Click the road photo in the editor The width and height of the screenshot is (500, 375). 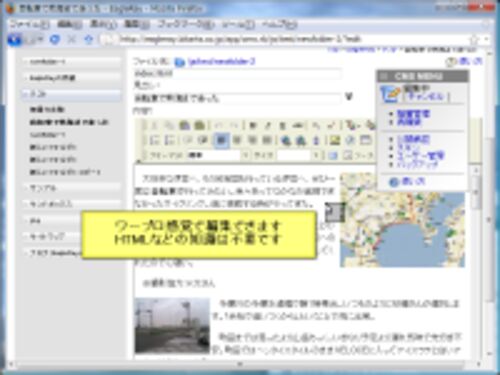[x=172, y=326]
